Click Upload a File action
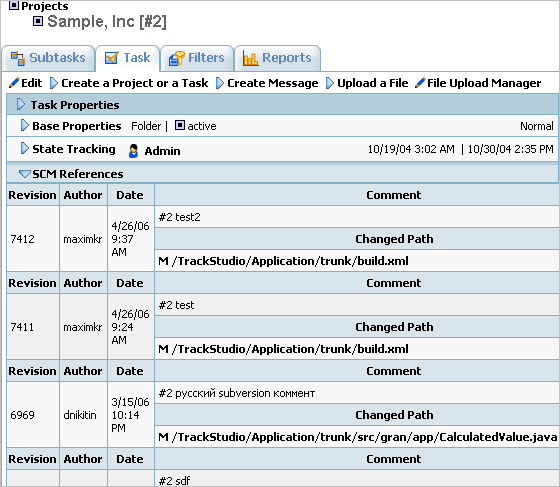 [372, 83]
